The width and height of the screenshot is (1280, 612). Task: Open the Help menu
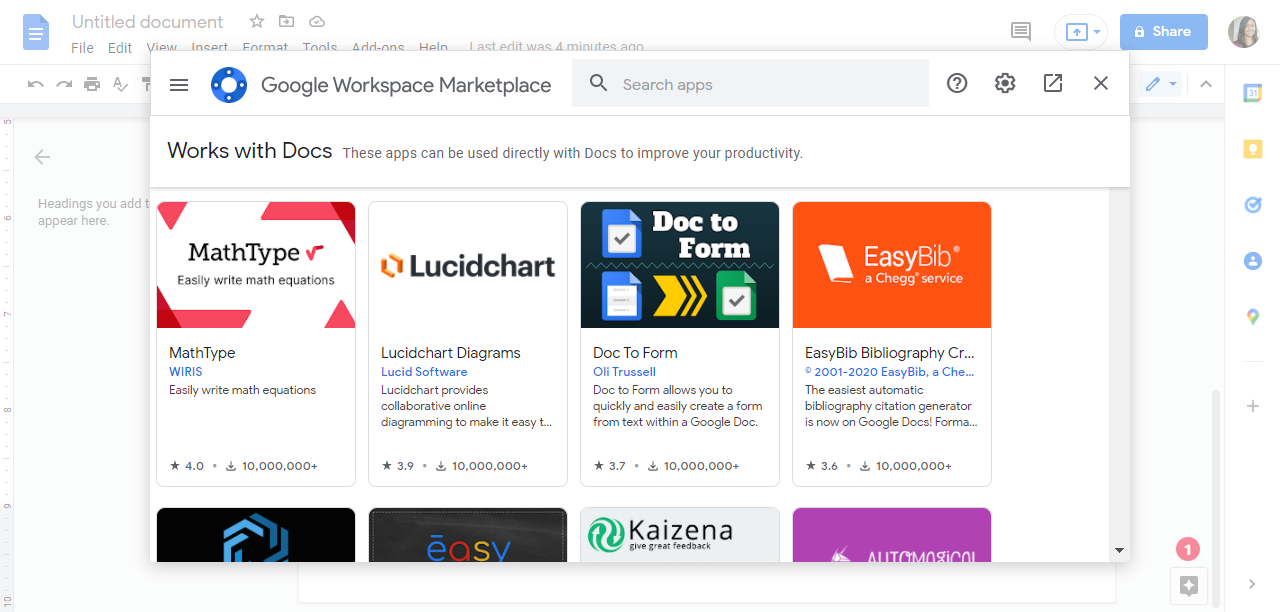[x=433, y=47]
